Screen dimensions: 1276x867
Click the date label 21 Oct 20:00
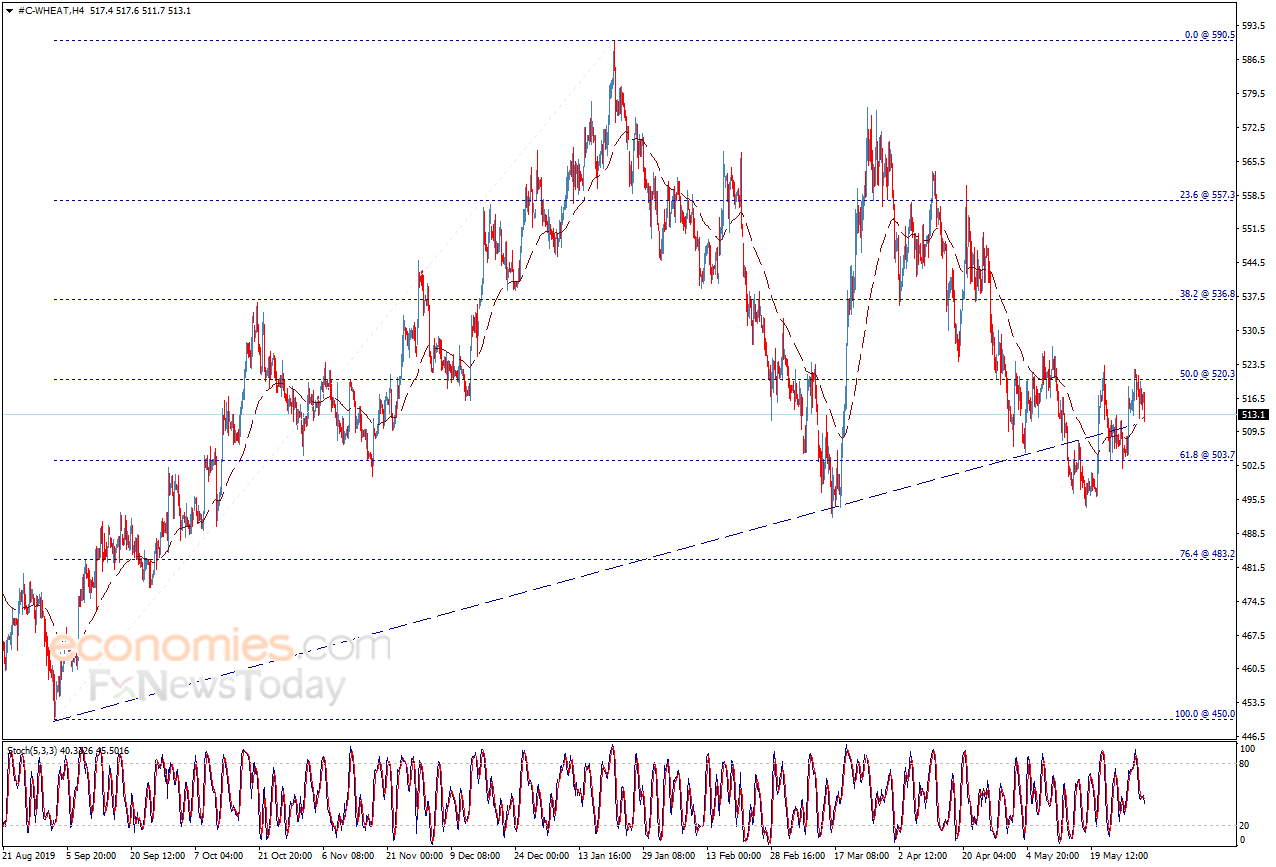point(285,856)
